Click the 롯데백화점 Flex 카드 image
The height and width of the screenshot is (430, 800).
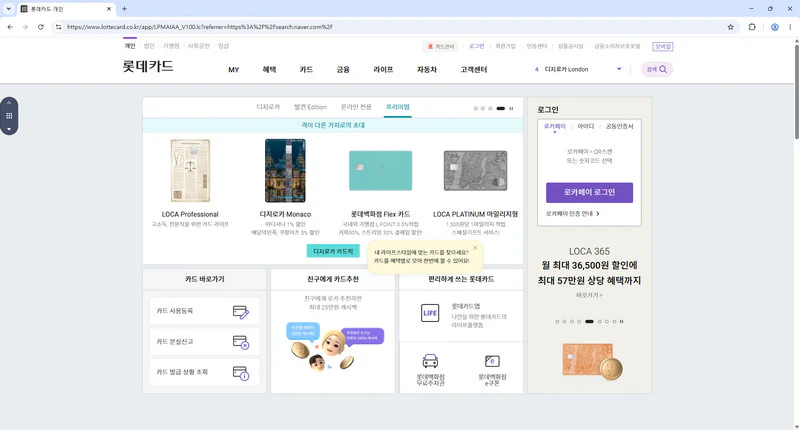(380, 170)
